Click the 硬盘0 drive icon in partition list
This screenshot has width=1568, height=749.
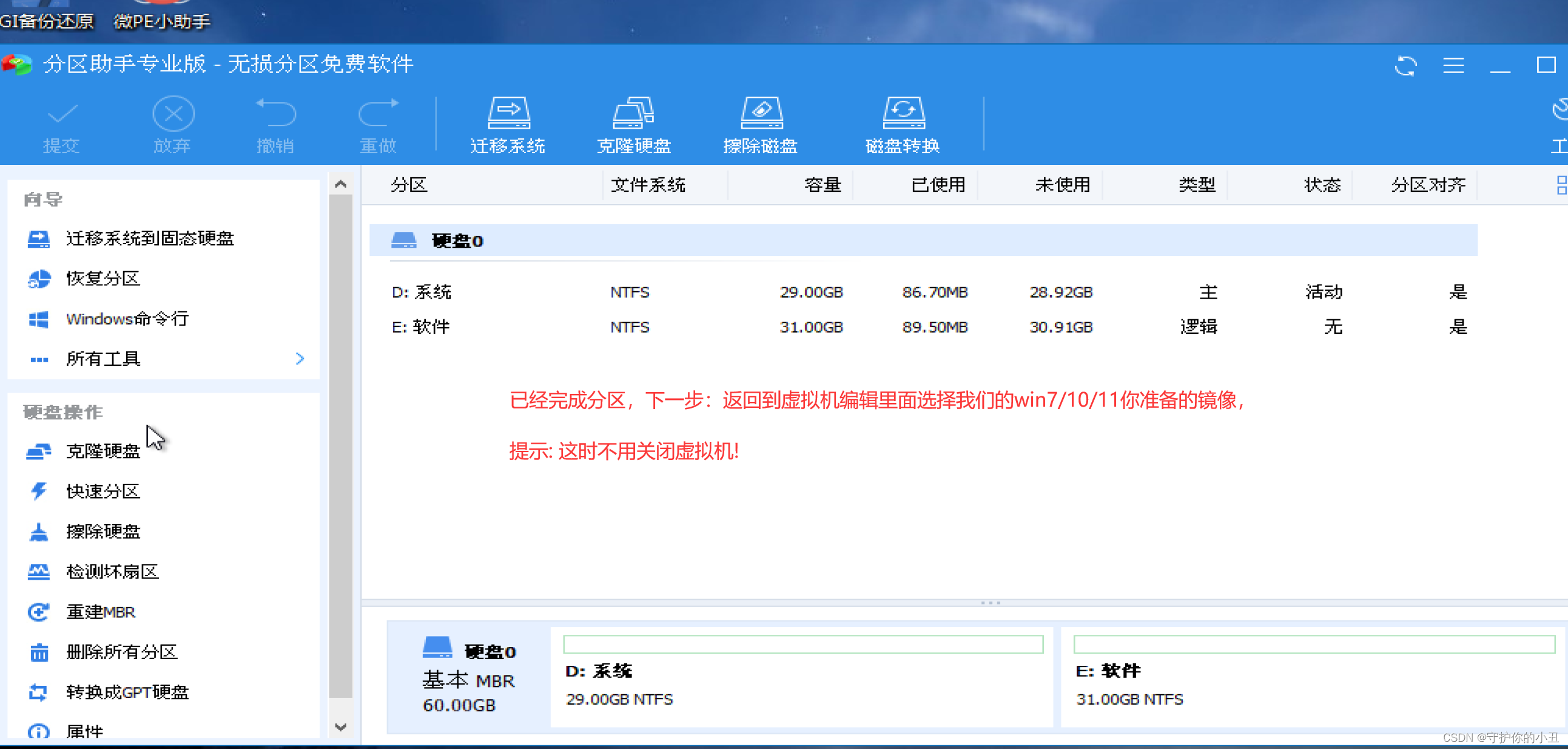tap(403, 240)
